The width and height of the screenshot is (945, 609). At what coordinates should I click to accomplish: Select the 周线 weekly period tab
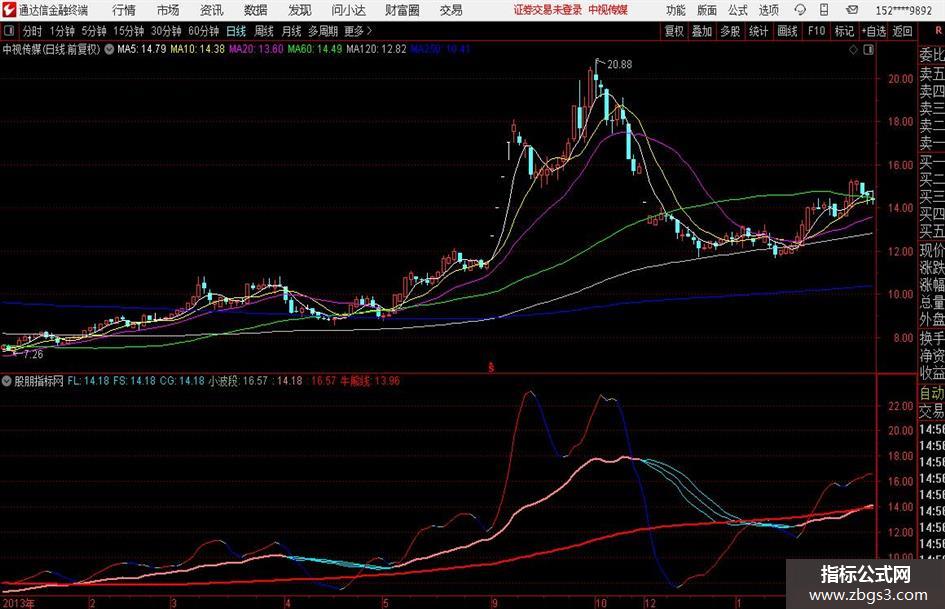point(264,31)
